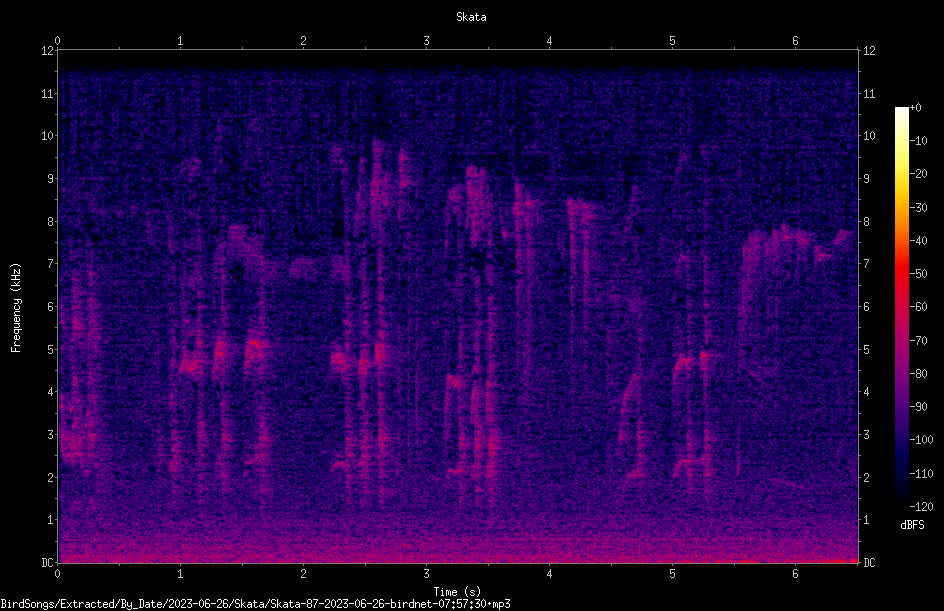944x611 pixels.
Task: Click the DC label on the right frequency axis
Action: pyautogui.click(x=869, y=563)
